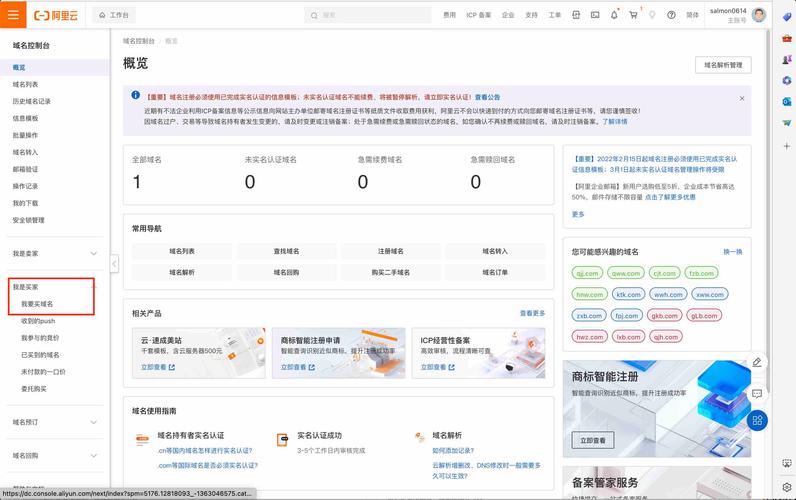796x500 pixels.
Task: Open the 了解详情 link in banner
Action: (x=615, y=121)
